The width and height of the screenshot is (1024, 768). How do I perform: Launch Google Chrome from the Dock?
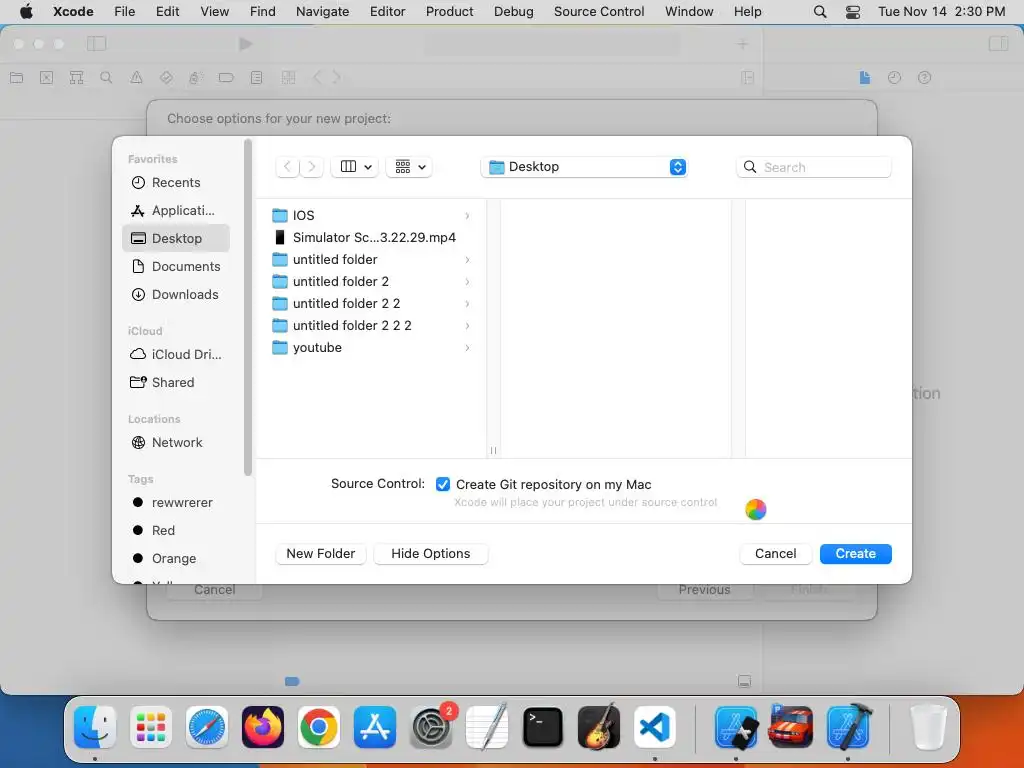click(319, 727)
